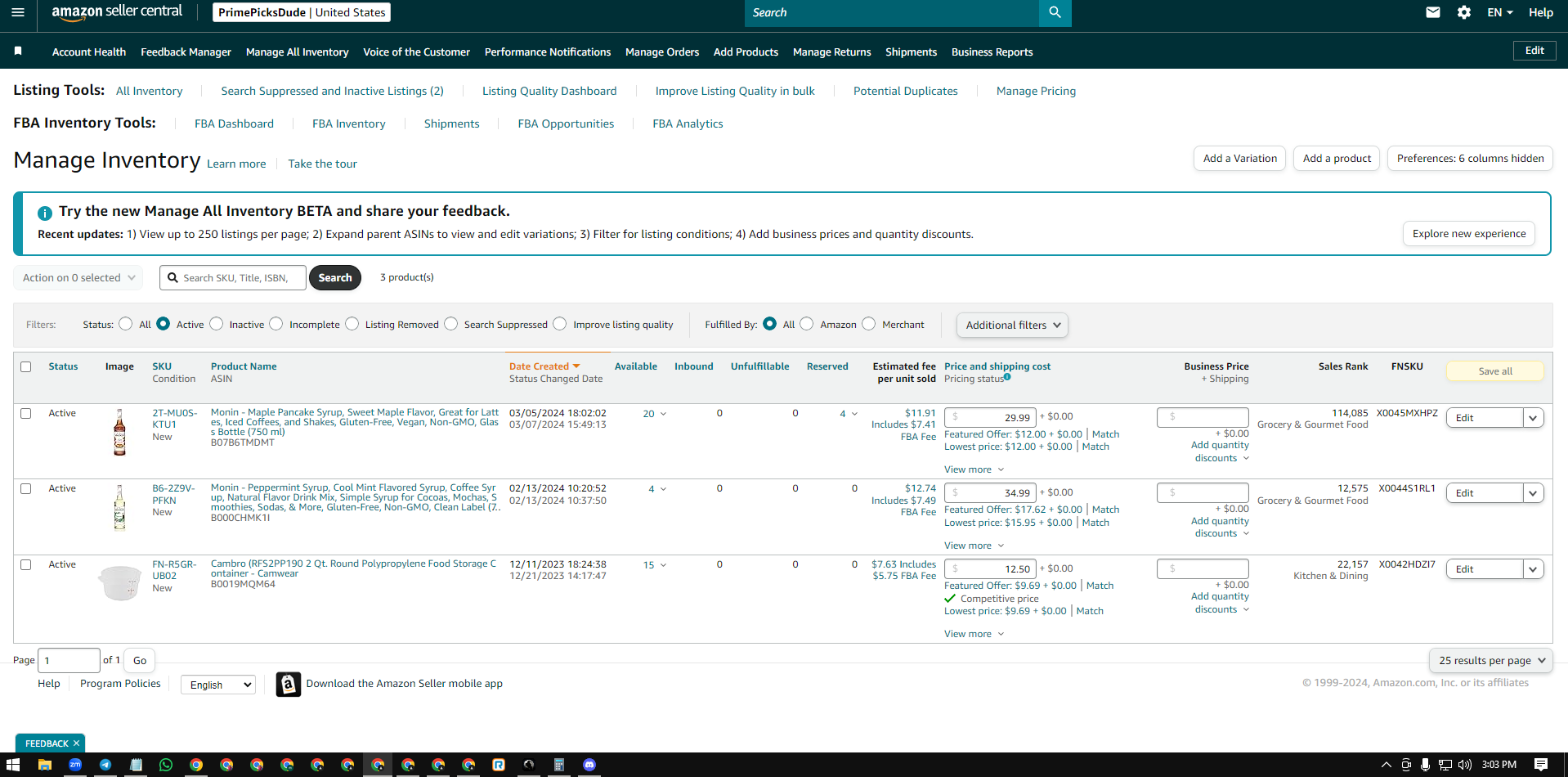Open the Windows Start menu
The image size is (1568, 777).
[x=12, y=765]
